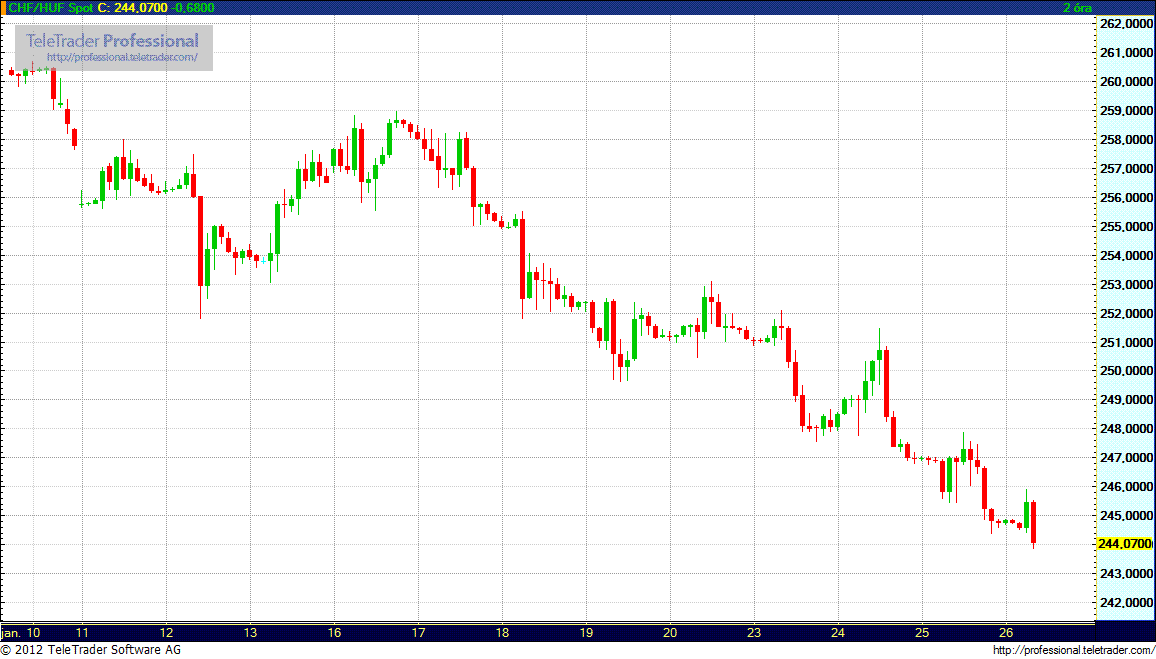
Task: Click the 261,0000 price axis label
Action: click(x=1126, y=53)
